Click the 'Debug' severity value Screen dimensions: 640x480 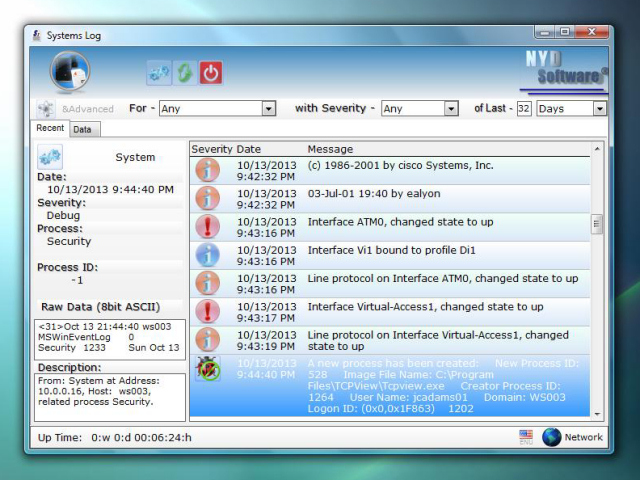(x=63, y=216)
